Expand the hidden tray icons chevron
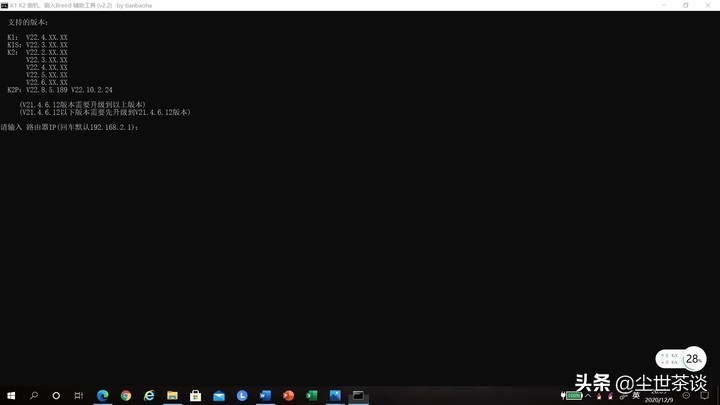 [x=588, y=395]
